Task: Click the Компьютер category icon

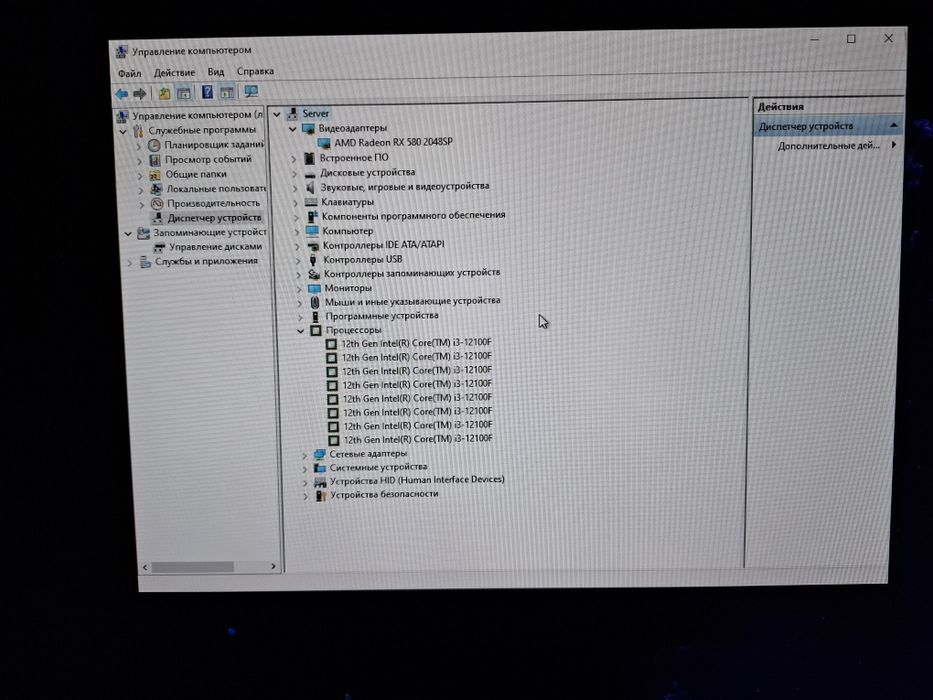Action: 312,231
